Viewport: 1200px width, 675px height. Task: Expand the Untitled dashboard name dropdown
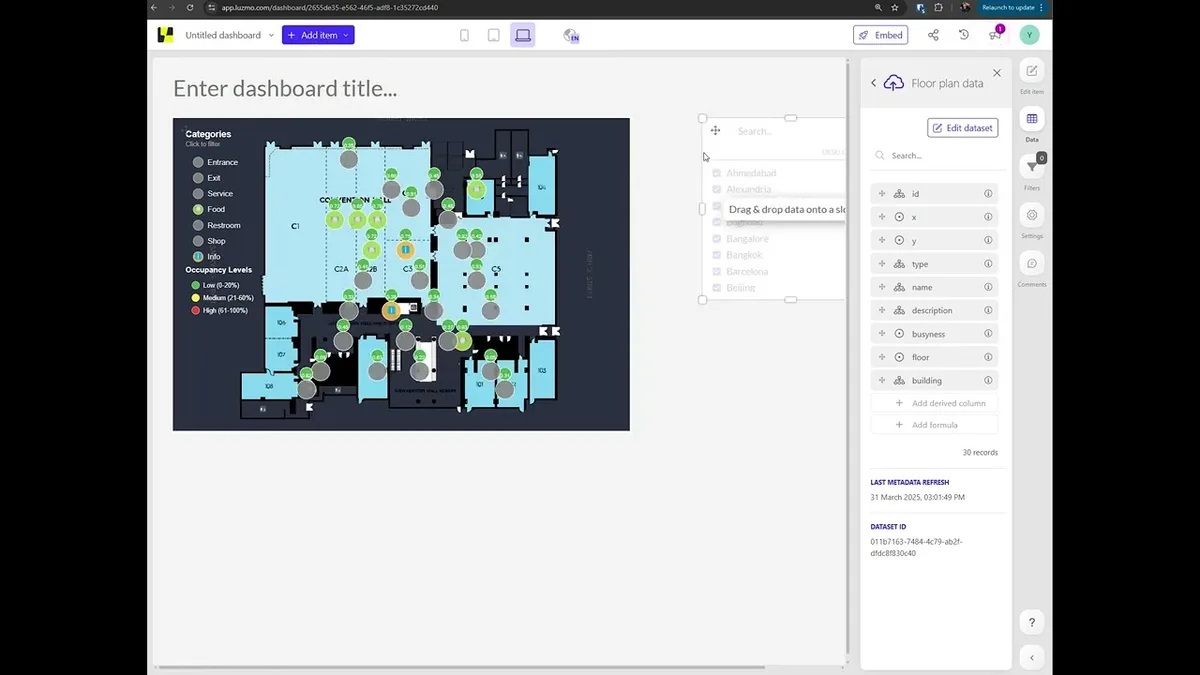270,35
